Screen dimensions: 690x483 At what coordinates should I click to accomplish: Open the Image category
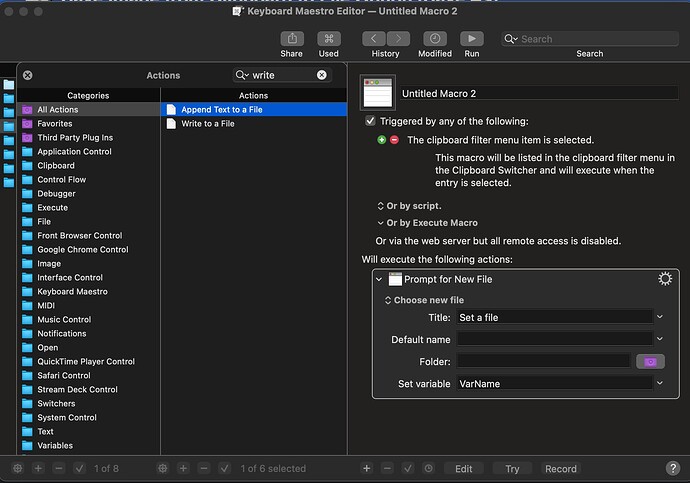[x=89, y=264]
